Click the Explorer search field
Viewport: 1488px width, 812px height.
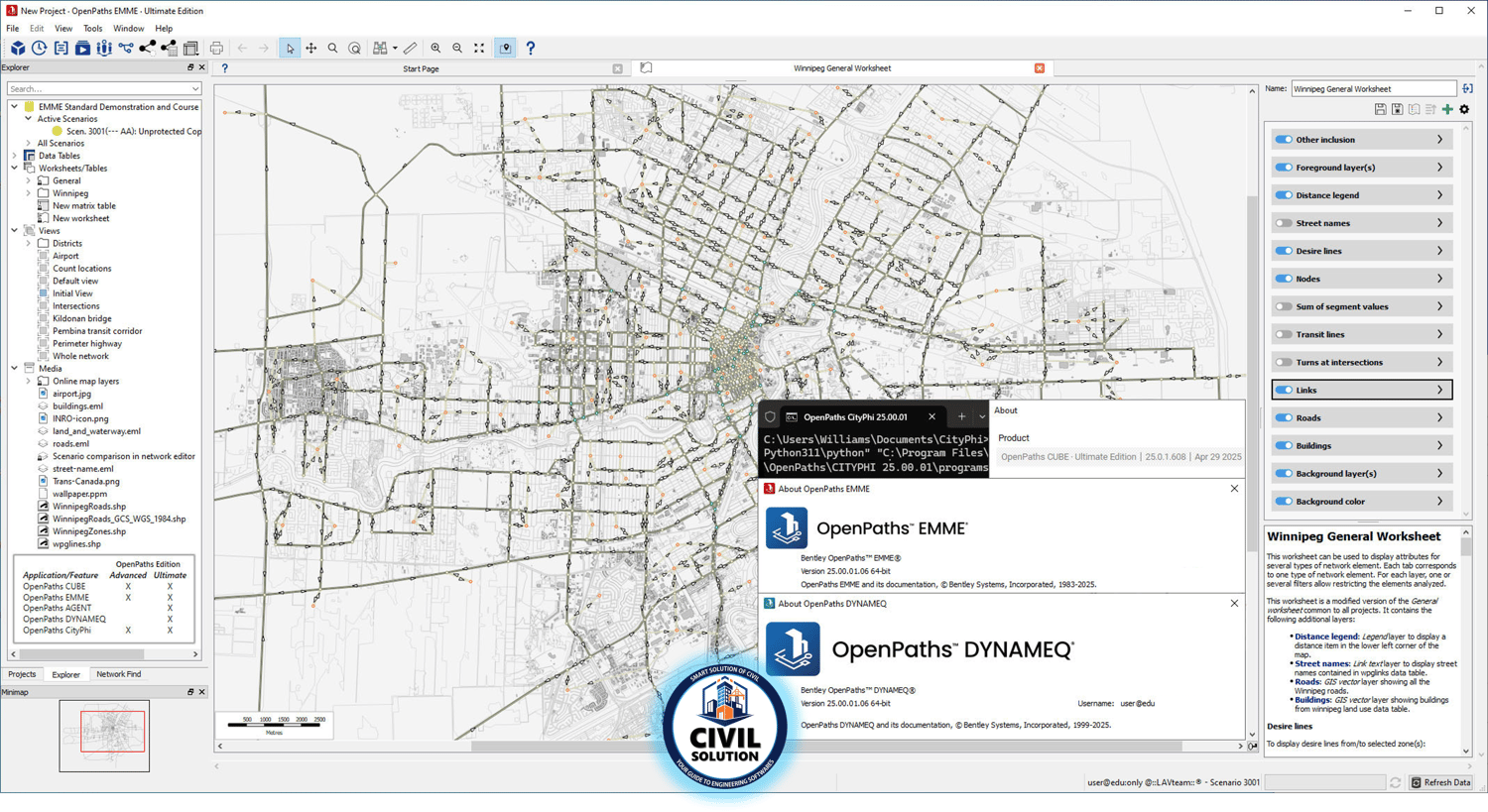(103, 88)
